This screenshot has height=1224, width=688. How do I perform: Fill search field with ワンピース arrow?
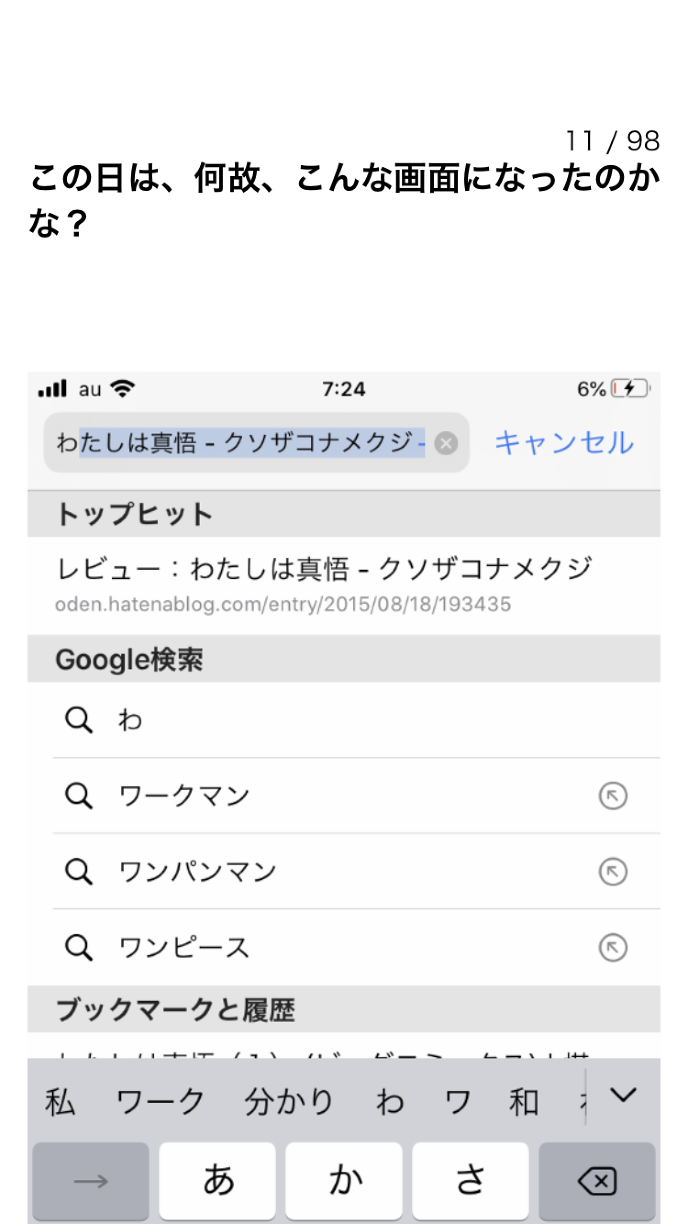pos(612,947)
